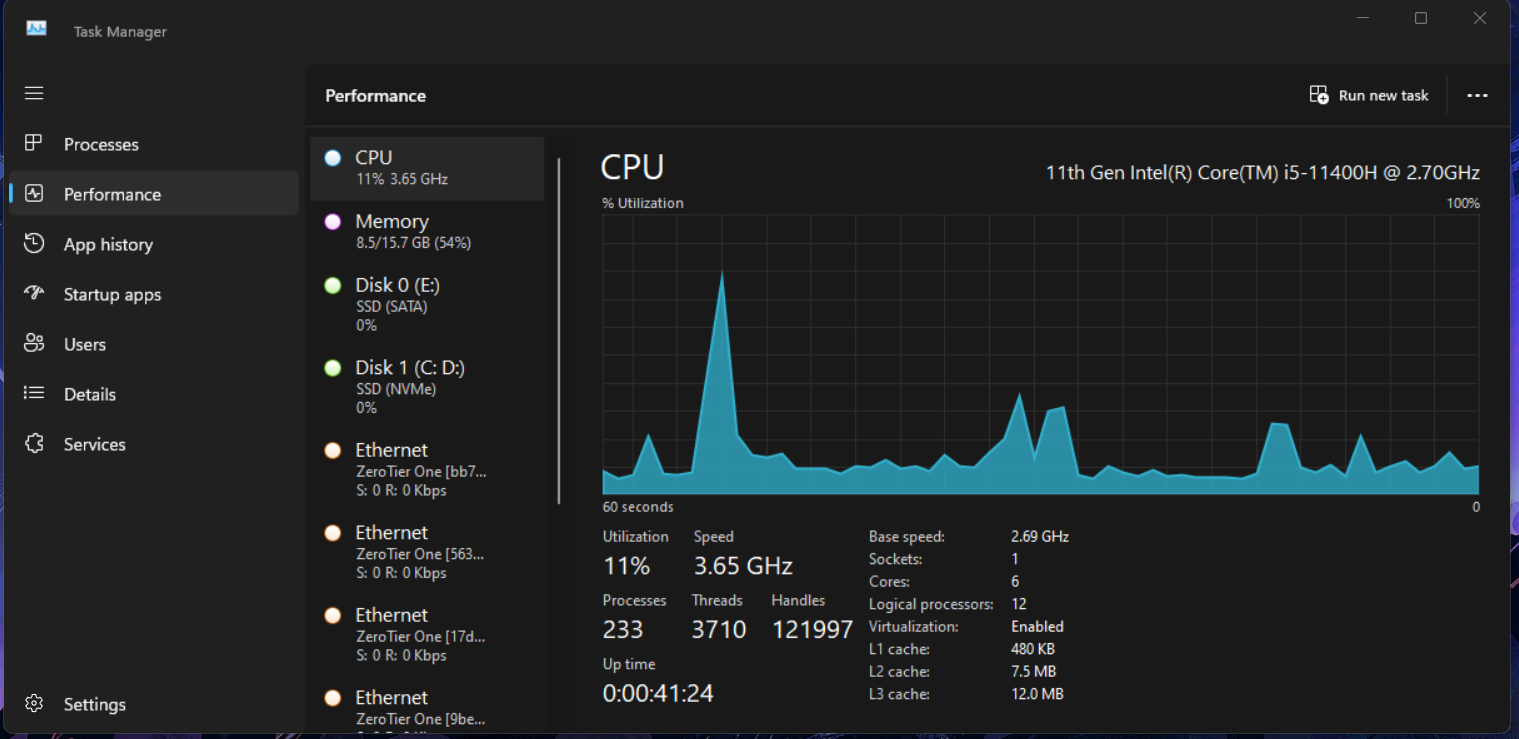This screenshot has width=1519, height=739.
Task: Click the Services puzzle icon
Action: pyautogui.click(x=34, y=443)
